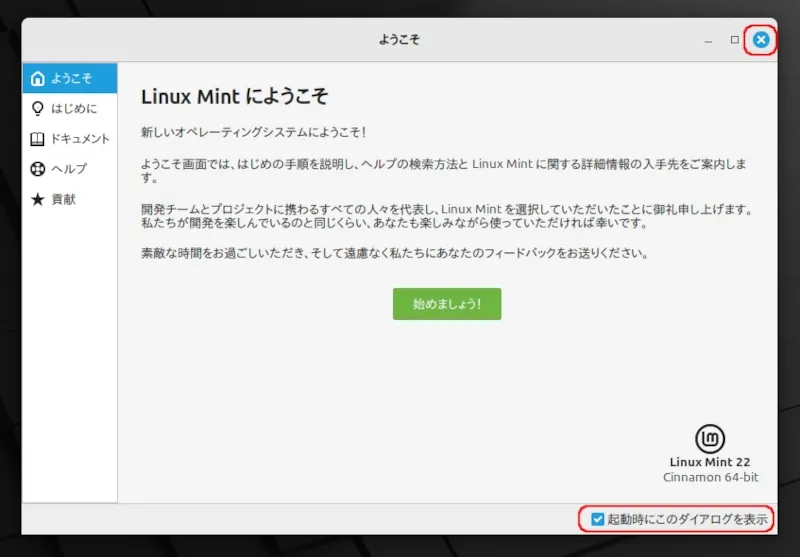Screen dimensions: 800x557
Task: Maximize the ようこそ window
Action: click(735, 40)
